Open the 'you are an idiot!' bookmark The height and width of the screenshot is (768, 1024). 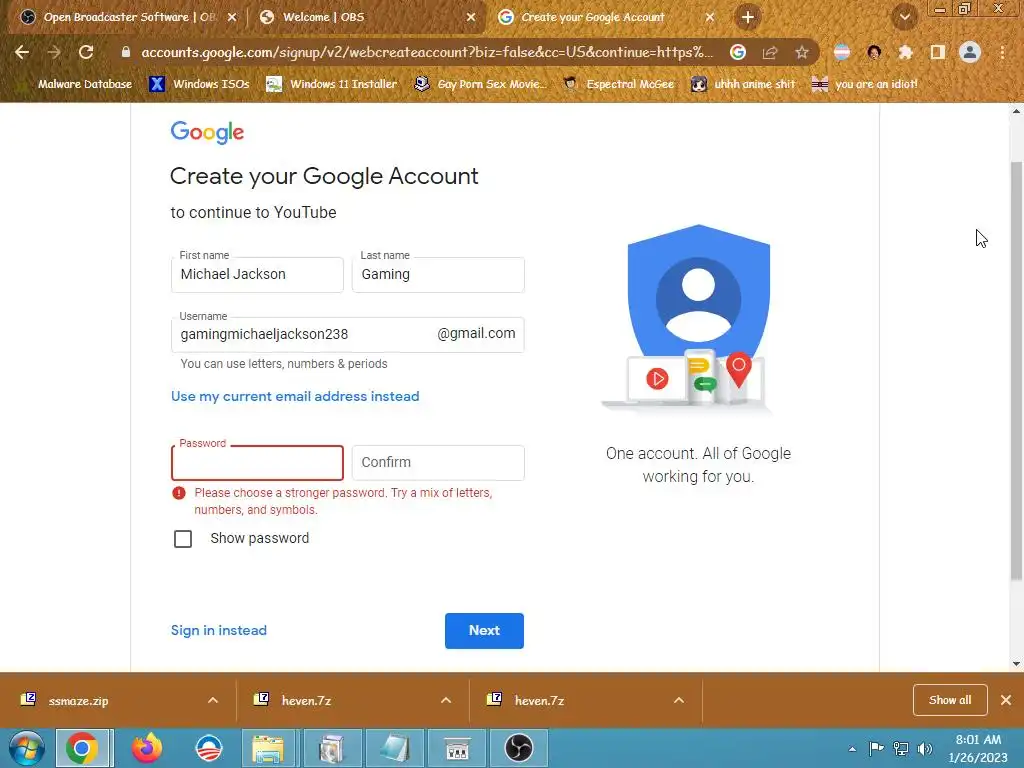pos(865,84)
